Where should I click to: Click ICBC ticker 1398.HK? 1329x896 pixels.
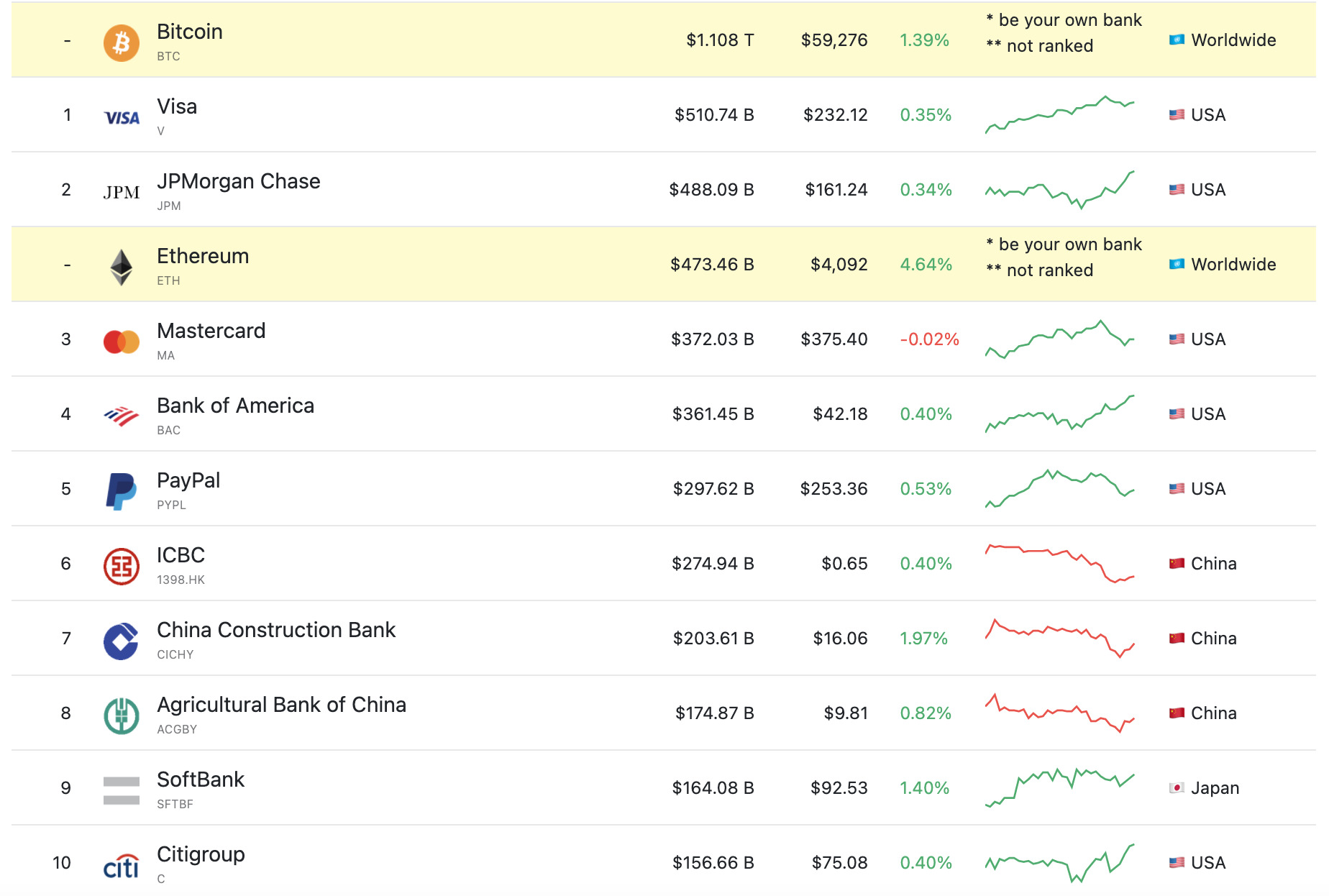point(181,580)
